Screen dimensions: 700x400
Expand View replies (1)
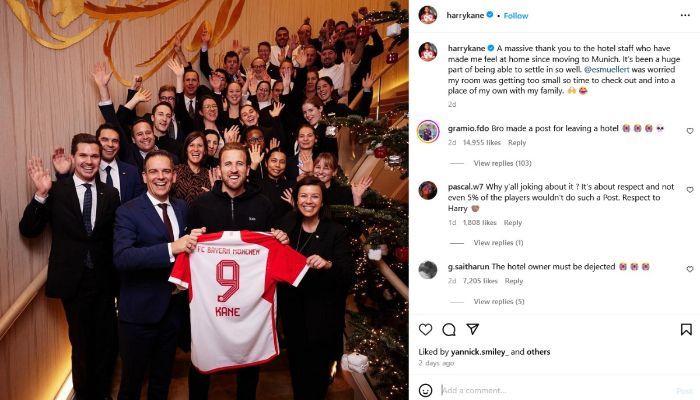[x=498, y=243]
